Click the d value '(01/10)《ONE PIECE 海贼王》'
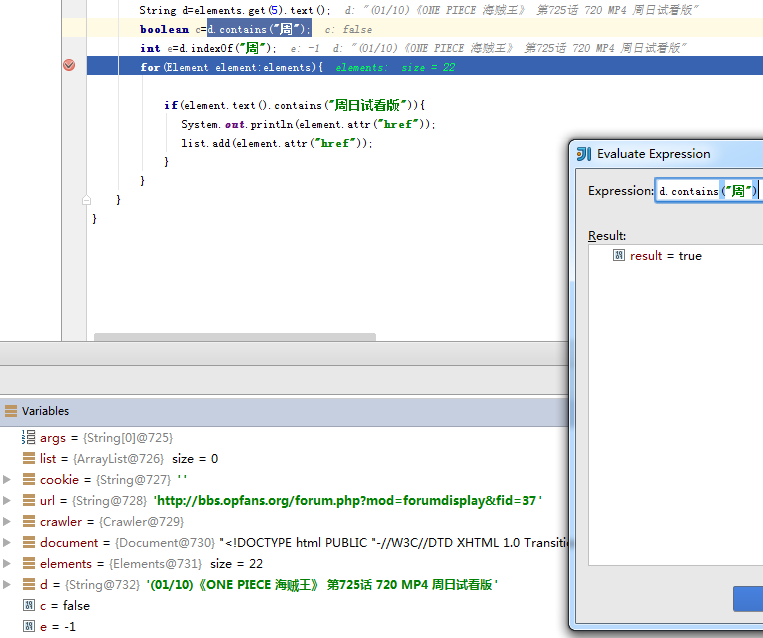Viewport: 763px width, 638px height. tap(322, 584)
